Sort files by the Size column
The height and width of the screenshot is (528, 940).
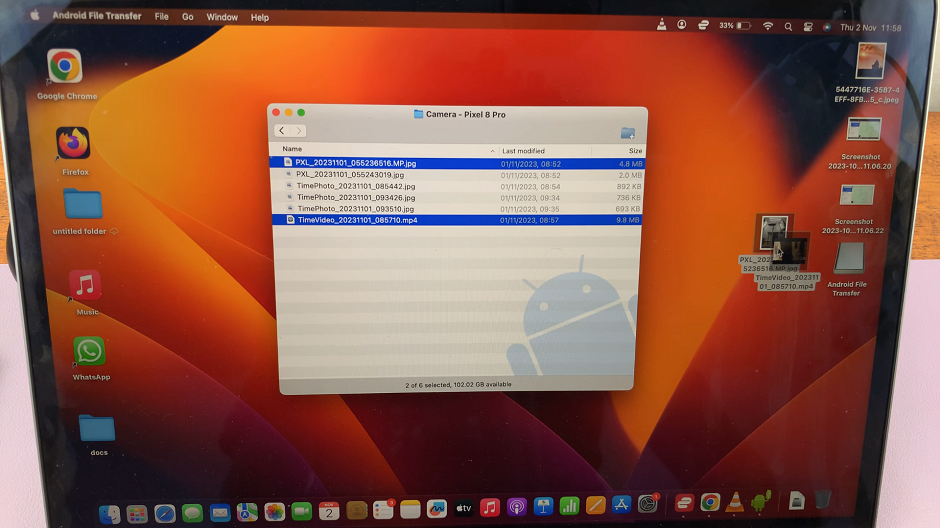pos(635,151)
